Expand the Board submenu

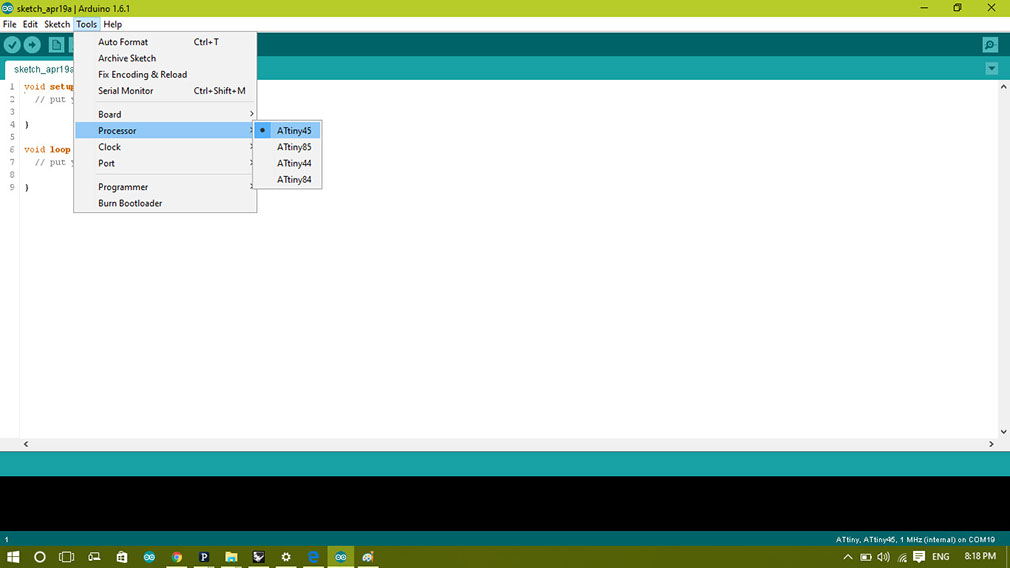point(166,114)
